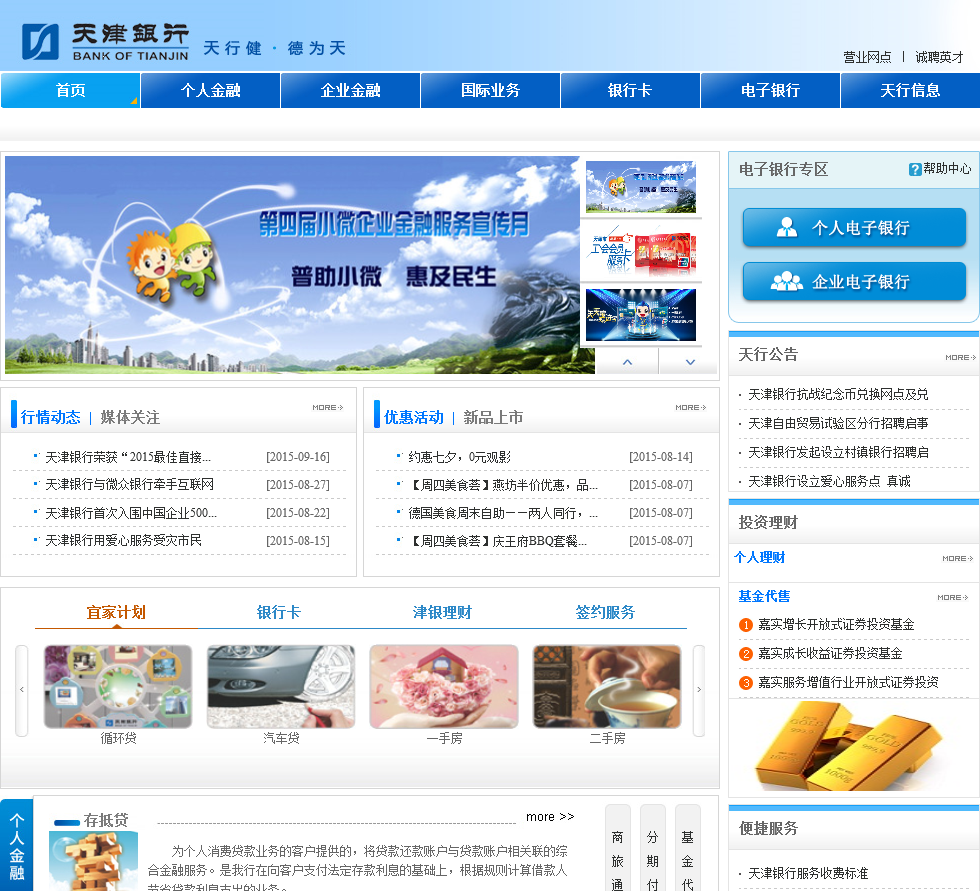
Task: Open notice 天津银行设立爱心服务点 真诚
Action: point(829,481)
